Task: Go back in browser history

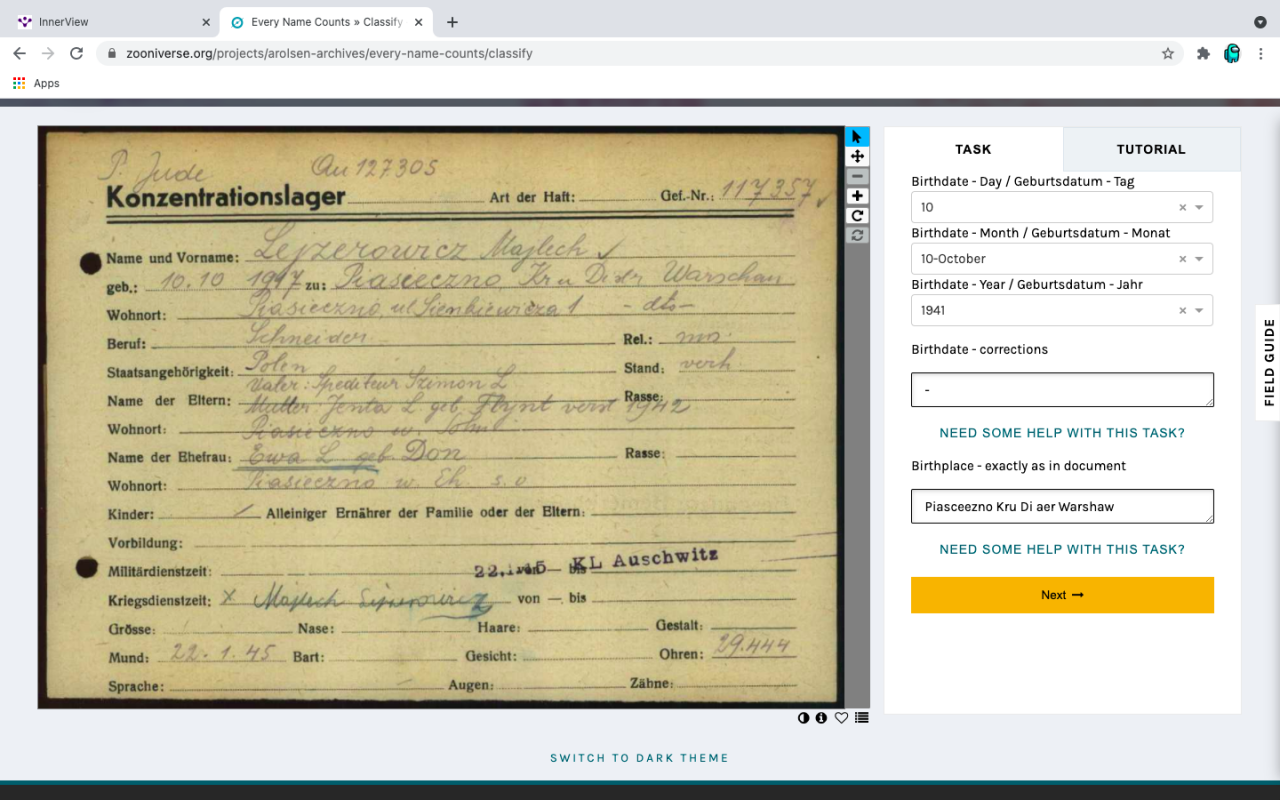Action: pyautogui.click(x=19, y=53)
